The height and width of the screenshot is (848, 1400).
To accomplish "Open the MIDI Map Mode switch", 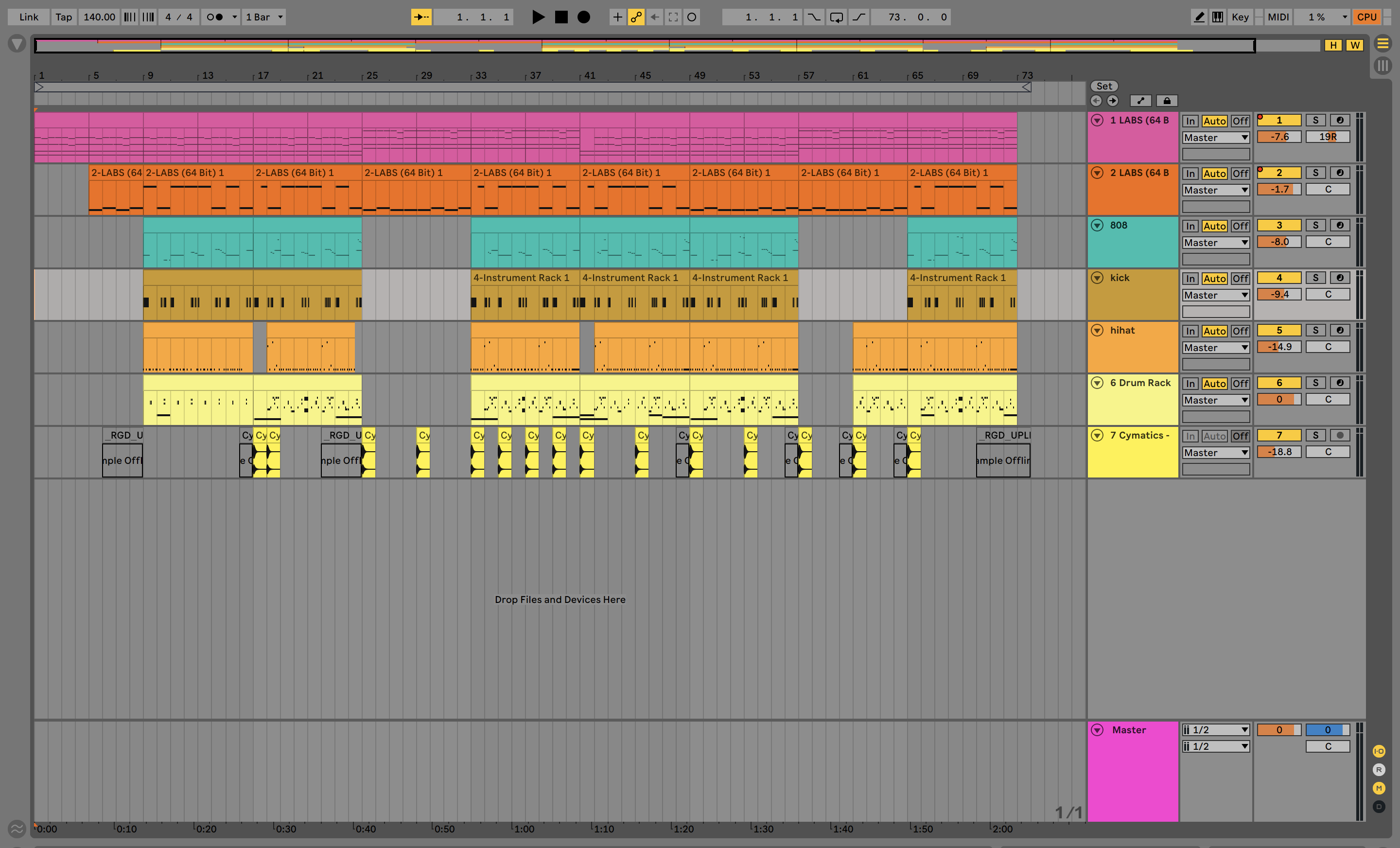I will tap(1278, 17).
